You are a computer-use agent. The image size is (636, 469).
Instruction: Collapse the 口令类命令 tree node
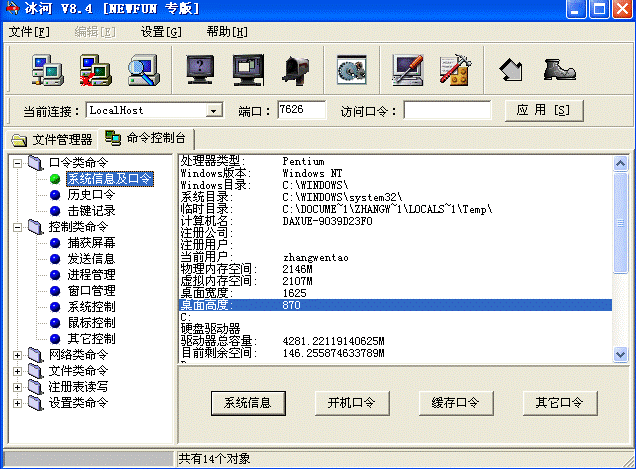coord(17,164)
